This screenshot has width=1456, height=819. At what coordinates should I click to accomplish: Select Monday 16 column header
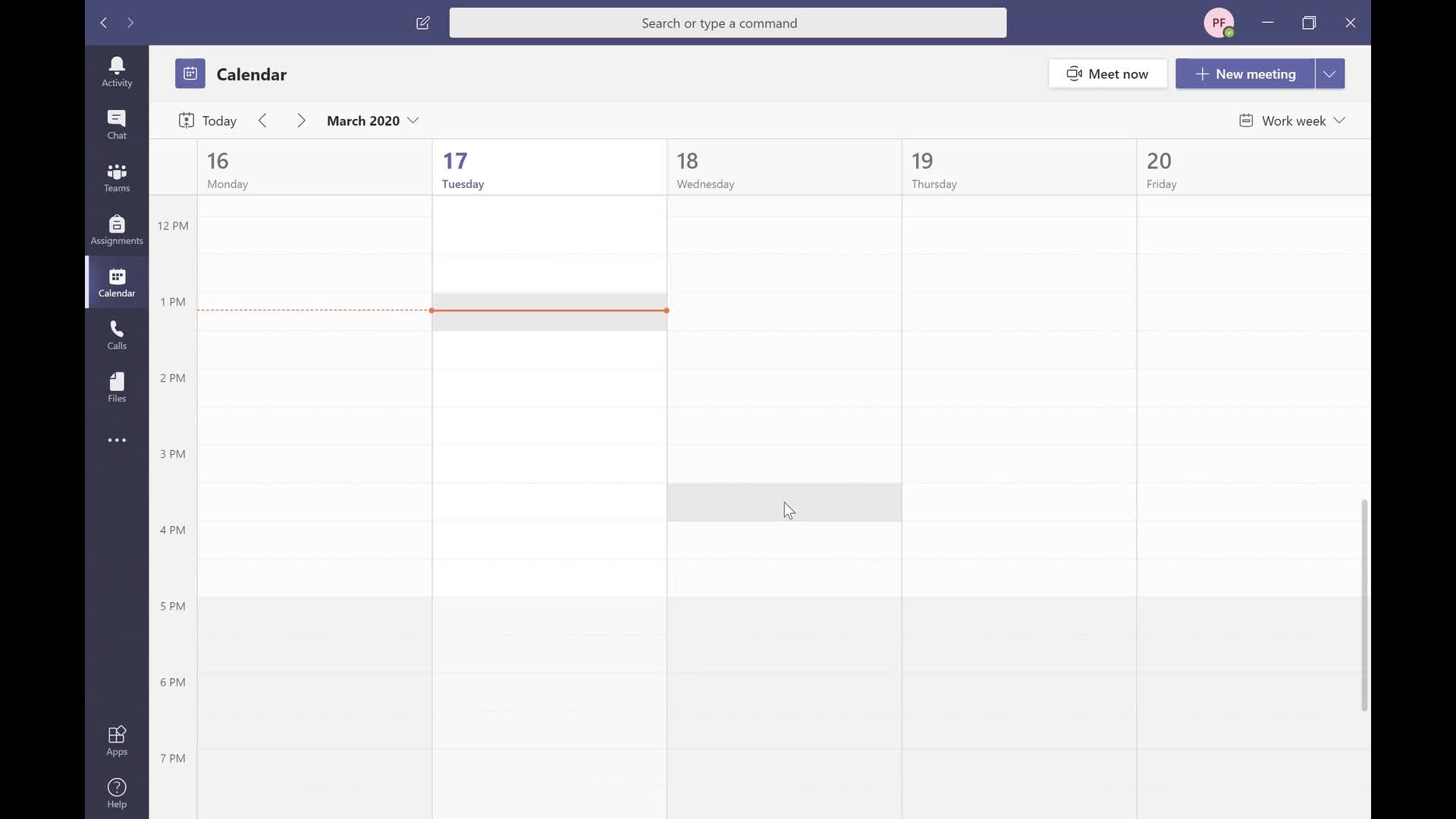point(315,168)
